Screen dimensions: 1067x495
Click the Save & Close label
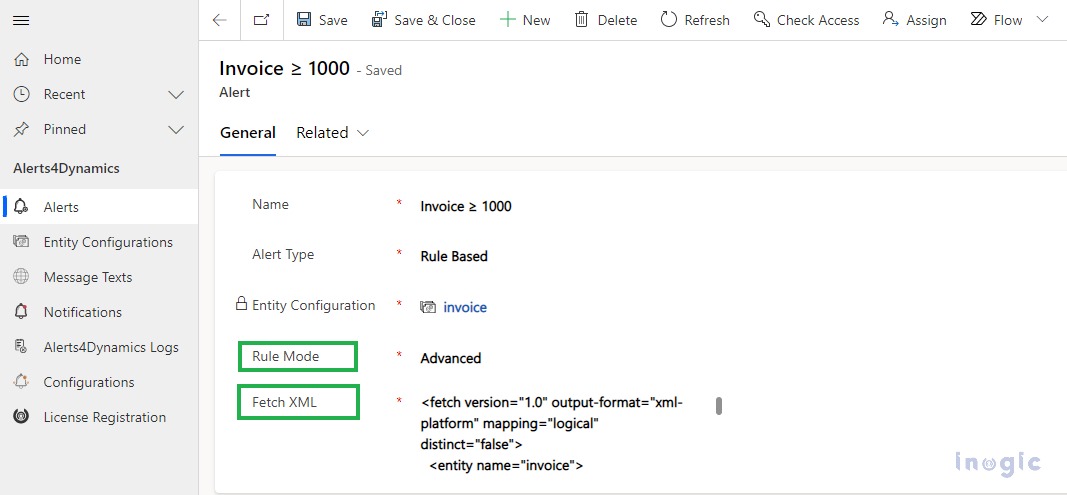[435, 20]
